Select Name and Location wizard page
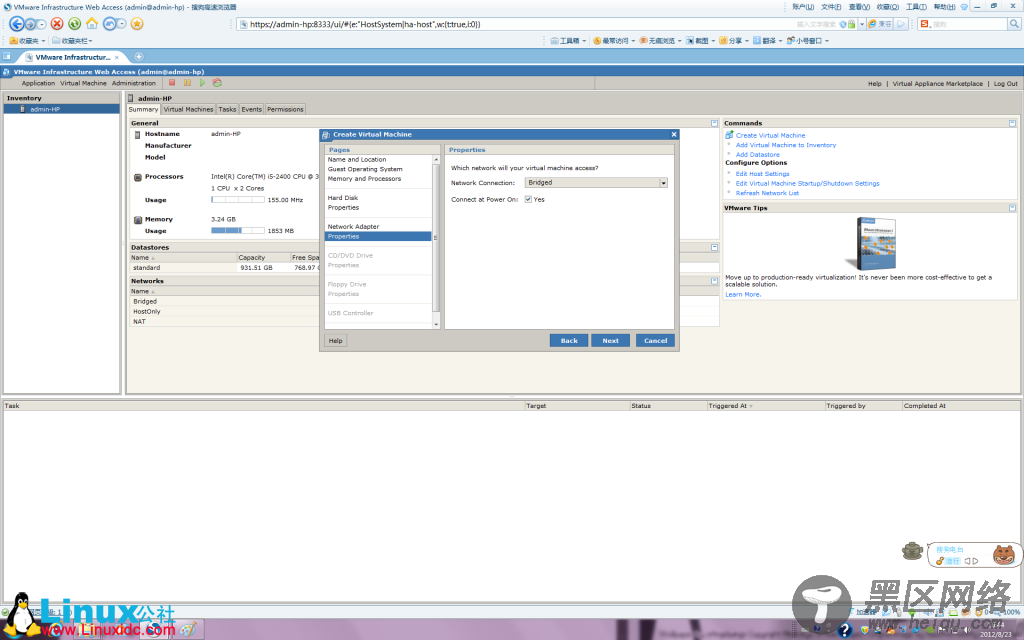Image resolution: width=1024 pixels, height=640 pixels. click(x=357, y=159)
